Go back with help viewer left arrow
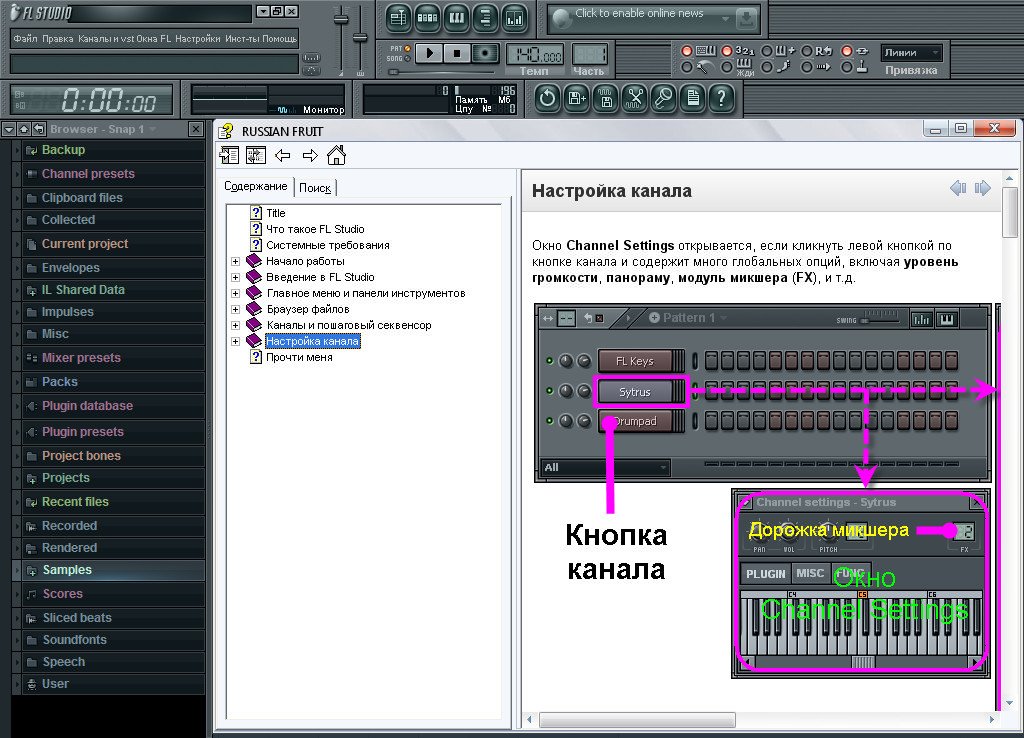Viewport: 1024px width, 738px height. pyautogui.click(x=283, y=155)
